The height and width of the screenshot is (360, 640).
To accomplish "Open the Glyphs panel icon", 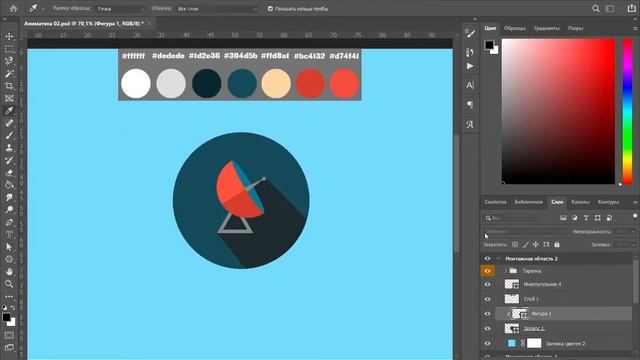I will click(470, 124).
